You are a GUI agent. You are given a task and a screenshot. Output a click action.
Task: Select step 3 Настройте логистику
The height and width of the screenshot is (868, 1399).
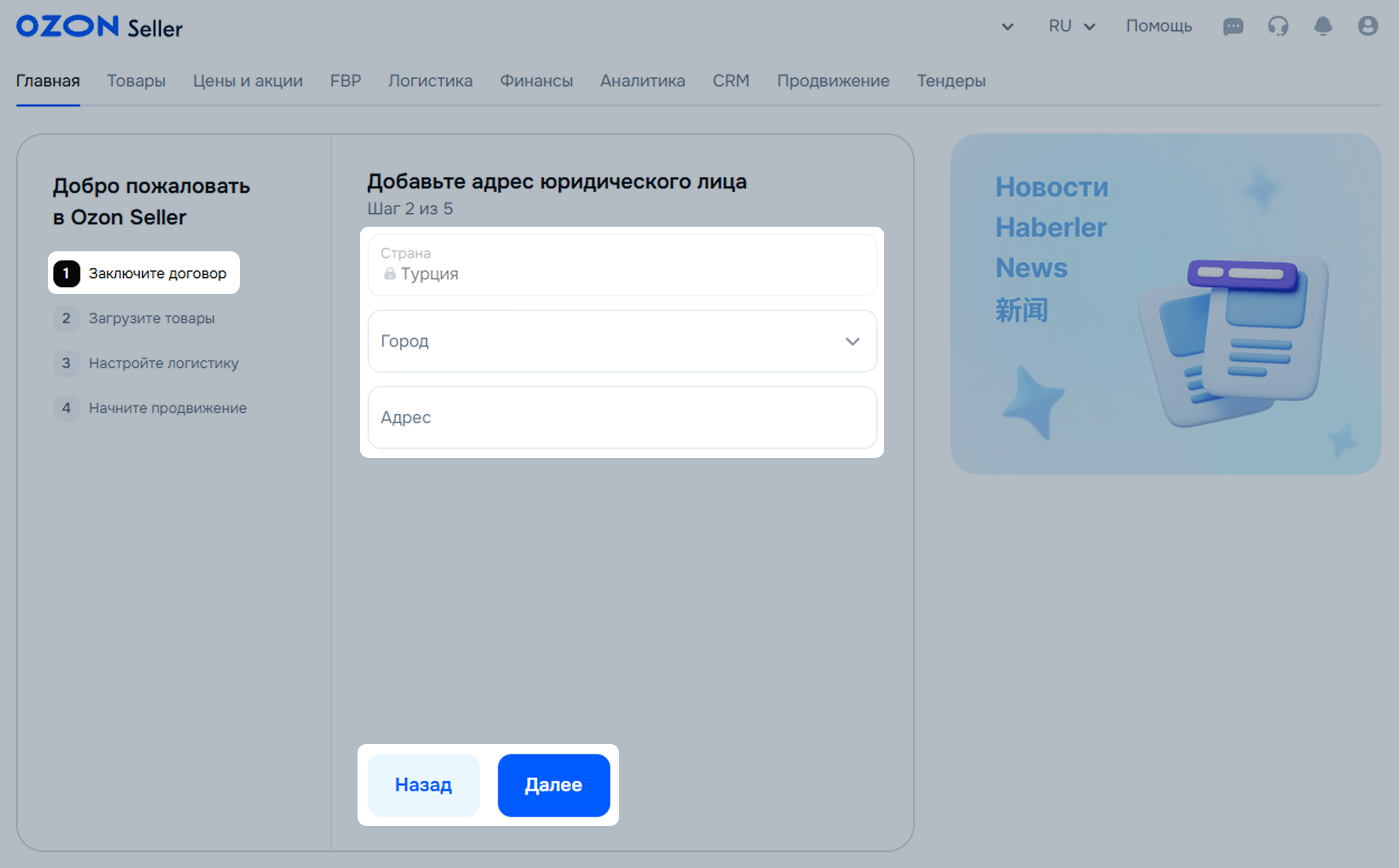[147, 363]
